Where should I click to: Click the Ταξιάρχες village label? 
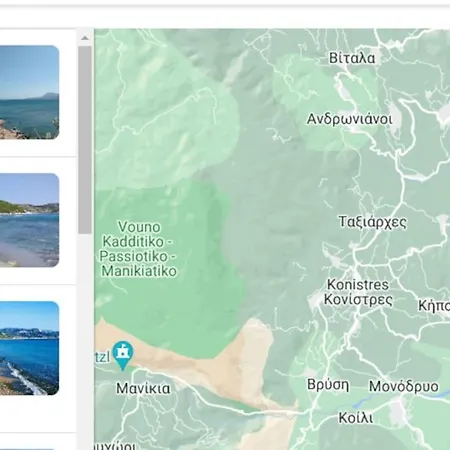pyautogui.click(x=373, y=222)
